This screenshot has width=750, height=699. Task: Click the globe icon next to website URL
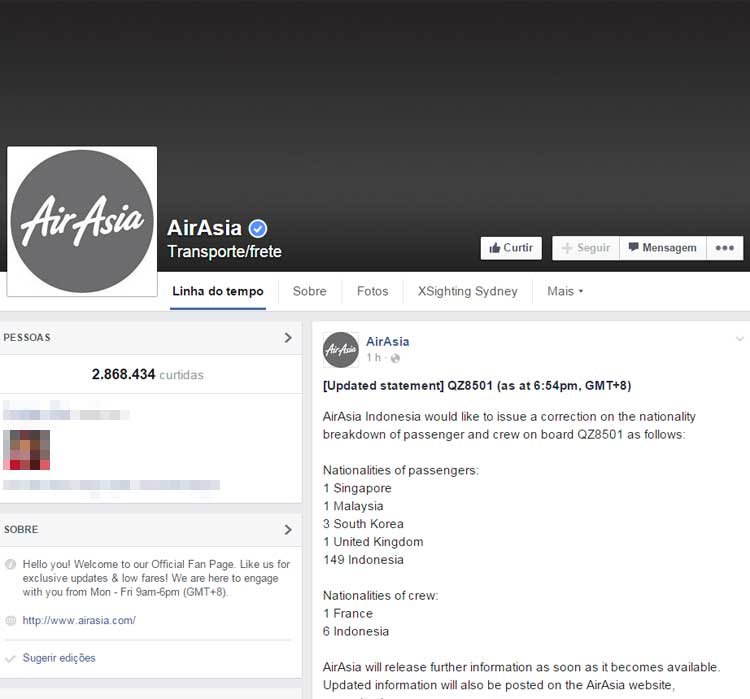click(x=10, y=621)
